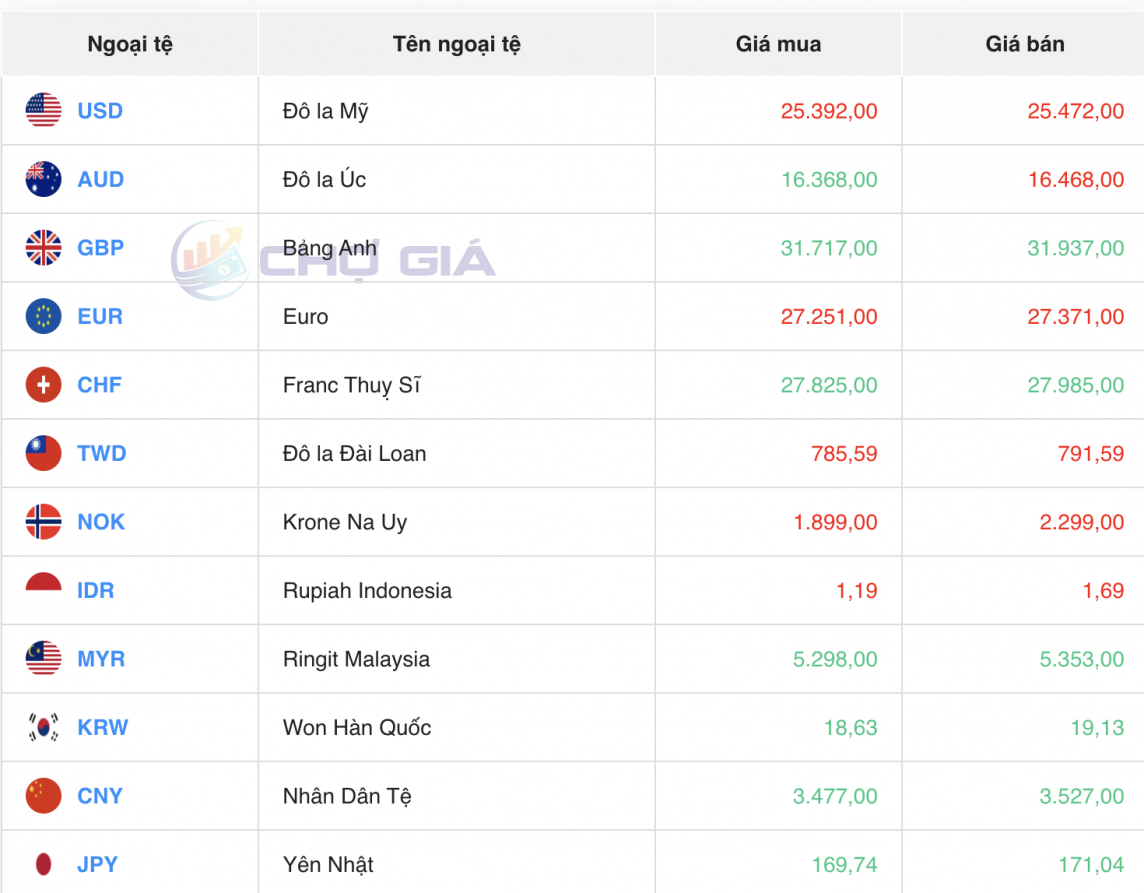Click the China flag icon
Viewport: 1144px width, 893px height.
(43, 796)
